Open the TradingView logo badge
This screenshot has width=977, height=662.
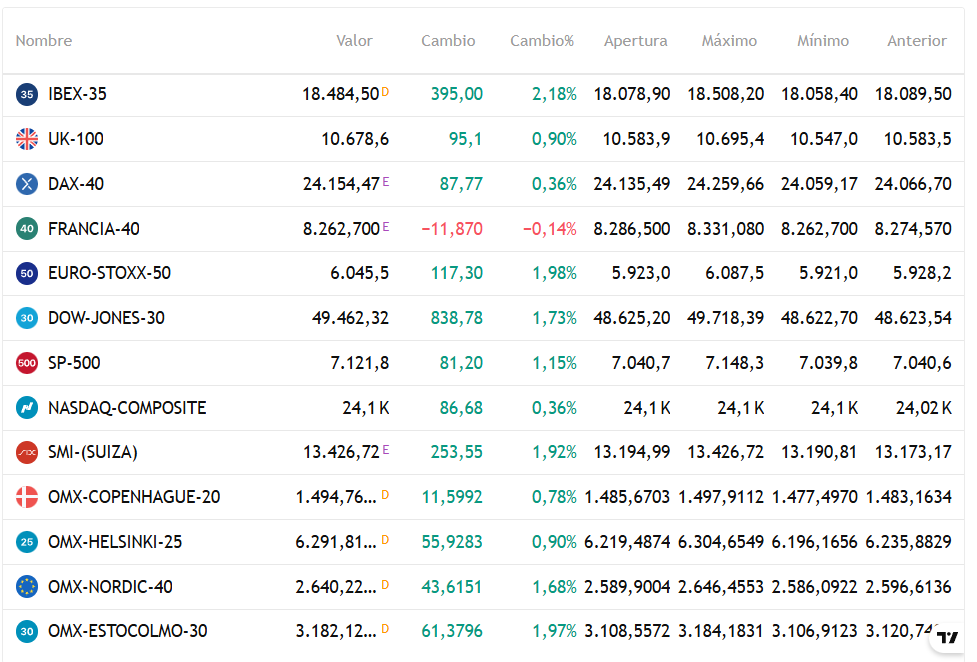click(947, 639)
